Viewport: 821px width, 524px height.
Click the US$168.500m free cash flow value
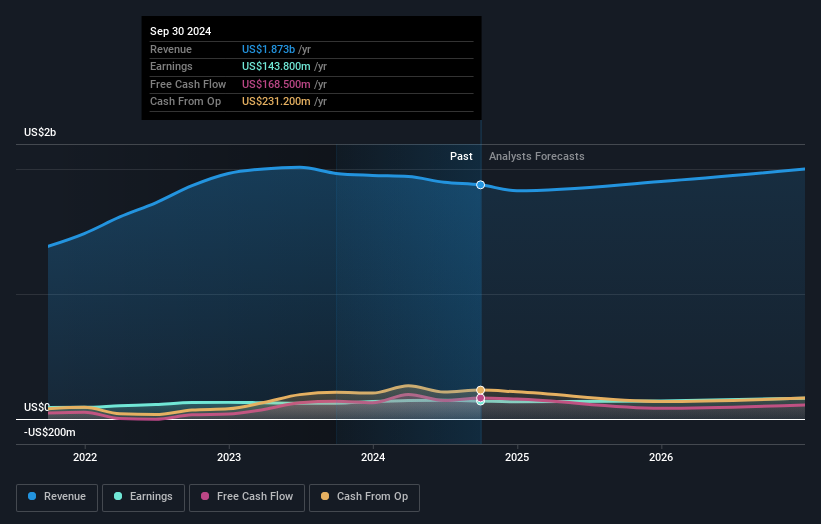(276, 84)
